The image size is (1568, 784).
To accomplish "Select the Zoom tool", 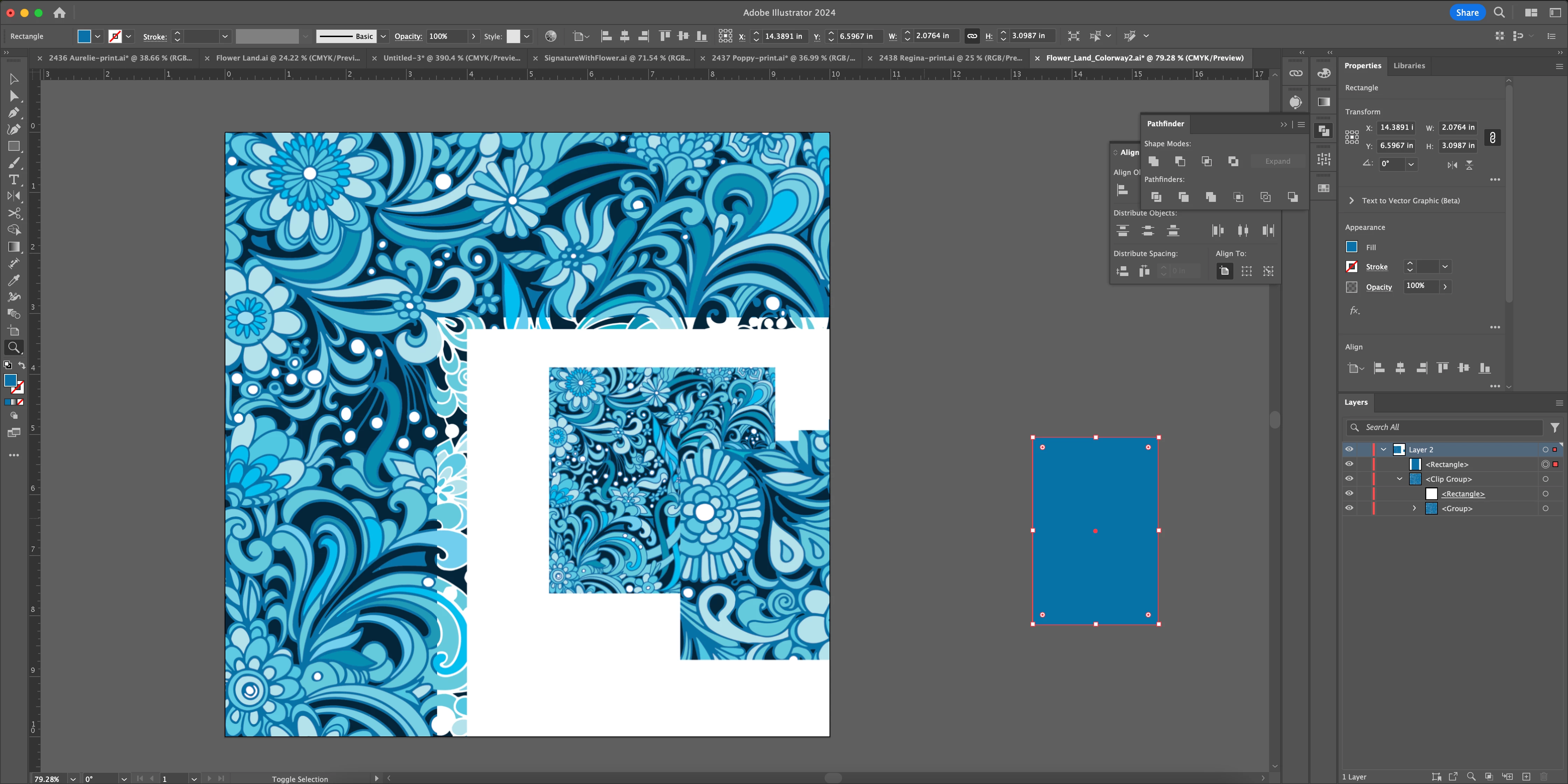I will [13, 347].
